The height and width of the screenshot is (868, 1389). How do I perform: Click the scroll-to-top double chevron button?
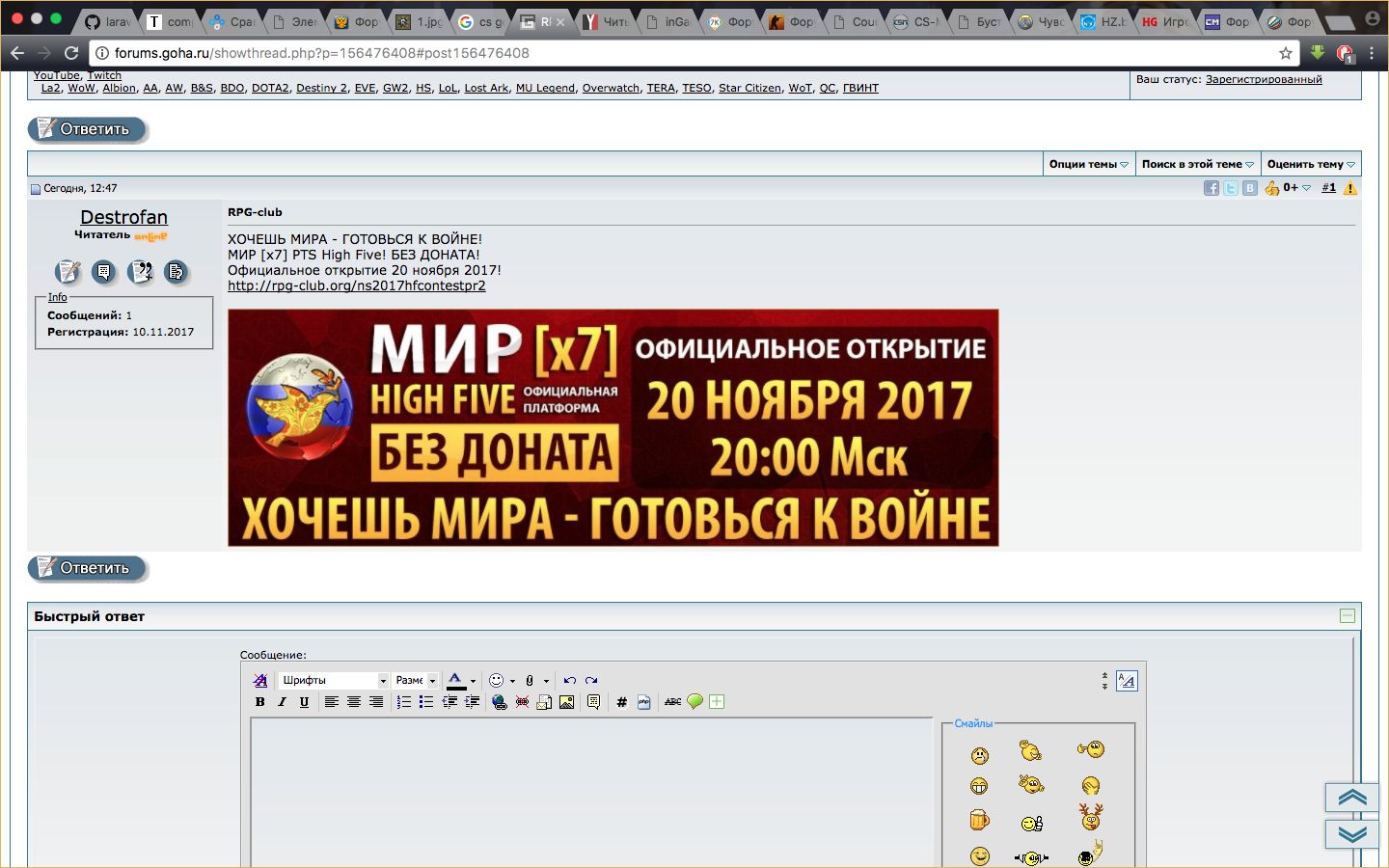coord(1352,797)
